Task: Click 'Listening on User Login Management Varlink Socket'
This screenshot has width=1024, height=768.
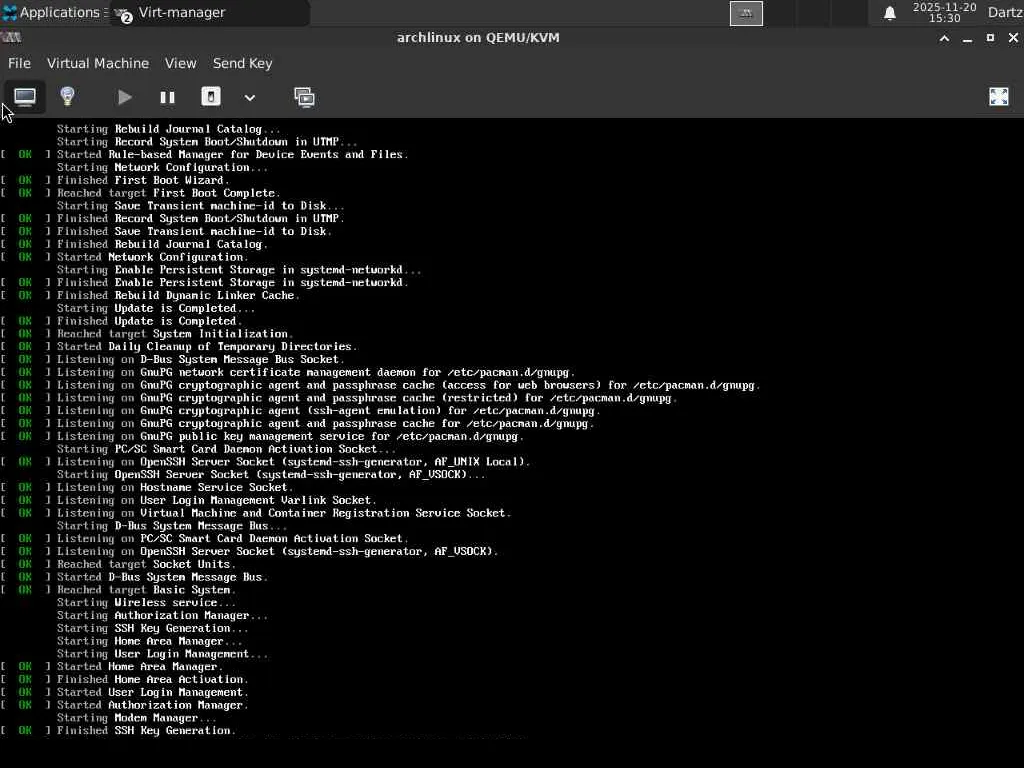Action: pyautogui.click(x=189, y=500)
